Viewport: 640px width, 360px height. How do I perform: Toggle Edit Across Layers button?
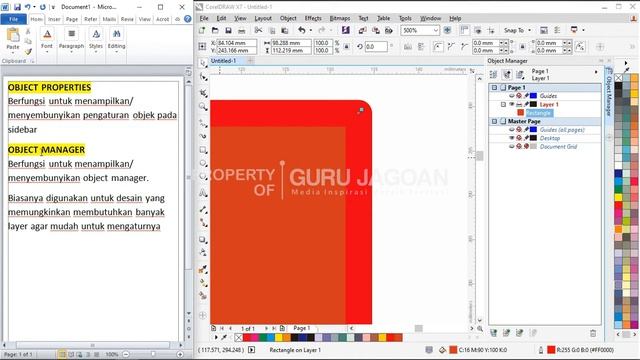(507, 74)
